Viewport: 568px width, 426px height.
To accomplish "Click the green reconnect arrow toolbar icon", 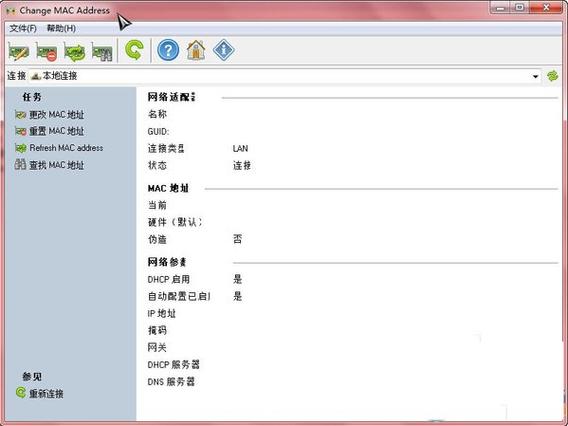I will [134, 50].
